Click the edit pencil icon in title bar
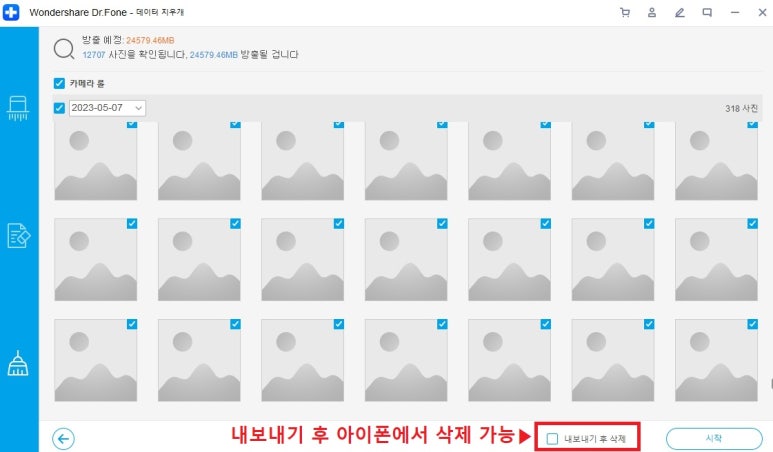 click(680, 12)
